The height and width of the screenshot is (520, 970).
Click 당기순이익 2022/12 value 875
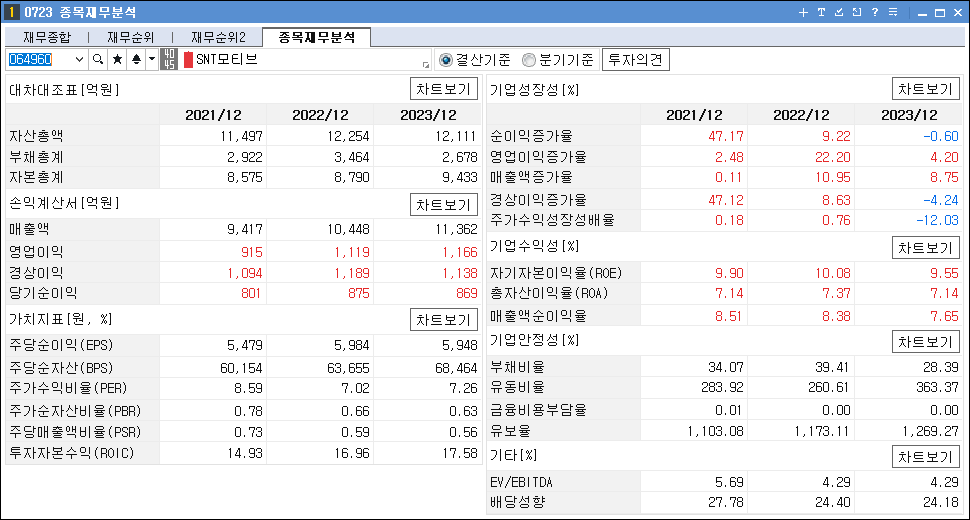(x=359, y=293)
